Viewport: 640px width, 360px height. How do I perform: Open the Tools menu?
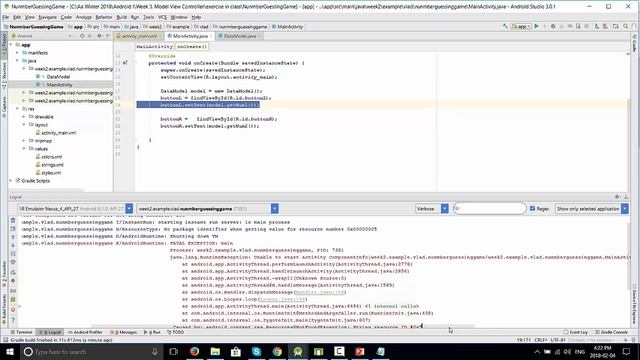[149, 17]
